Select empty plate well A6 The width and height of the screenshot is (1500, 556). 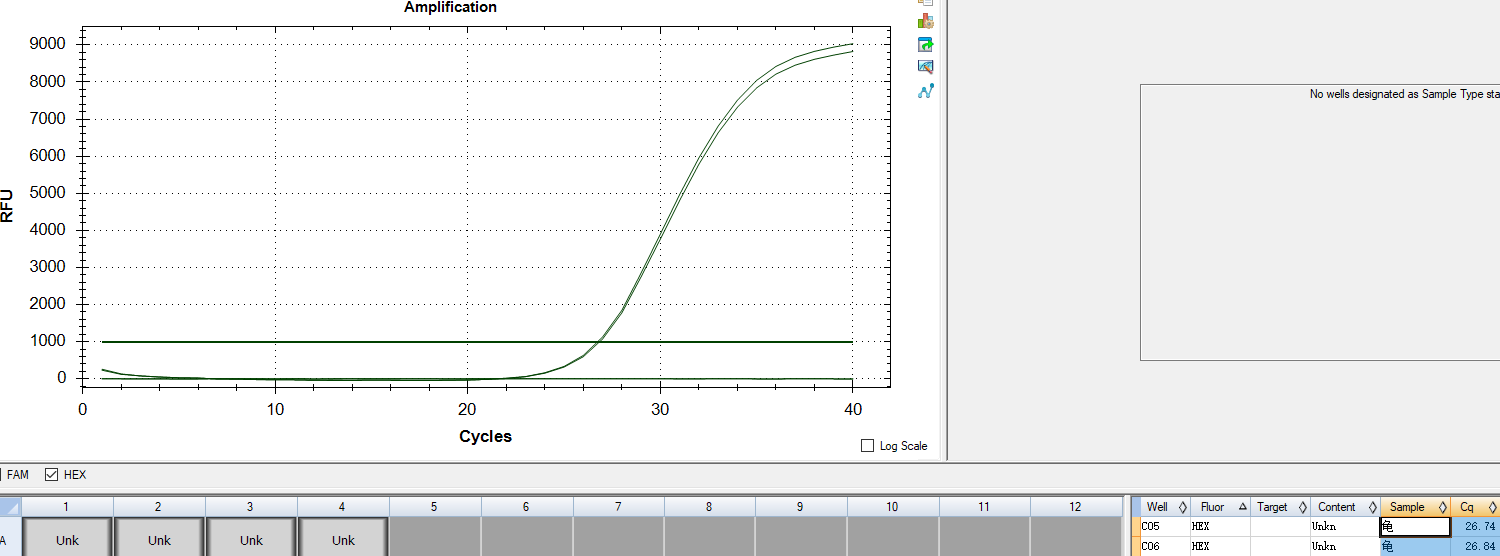[526, 537]
